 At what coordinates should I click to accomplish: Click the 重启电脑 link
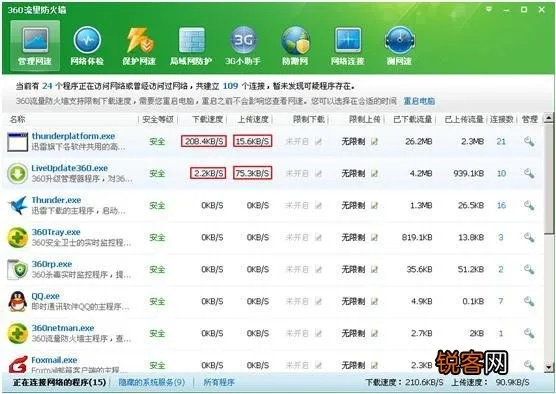pyautogui.click(x=419, y=101)
